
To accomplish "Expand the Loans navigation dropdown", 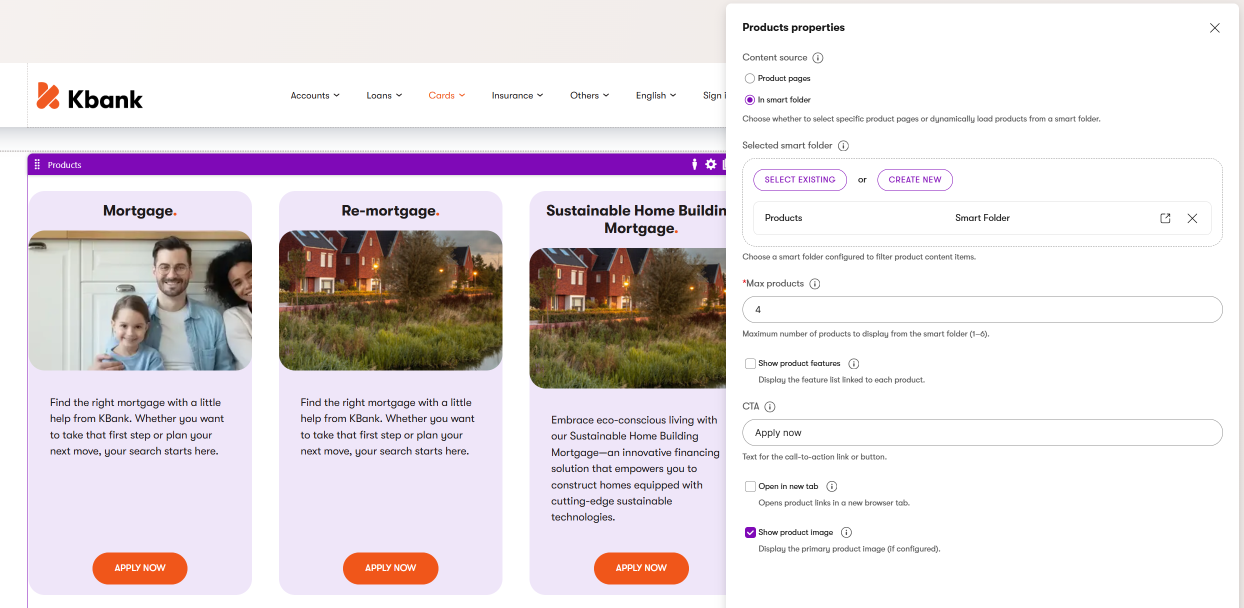I will click(384, 96).
